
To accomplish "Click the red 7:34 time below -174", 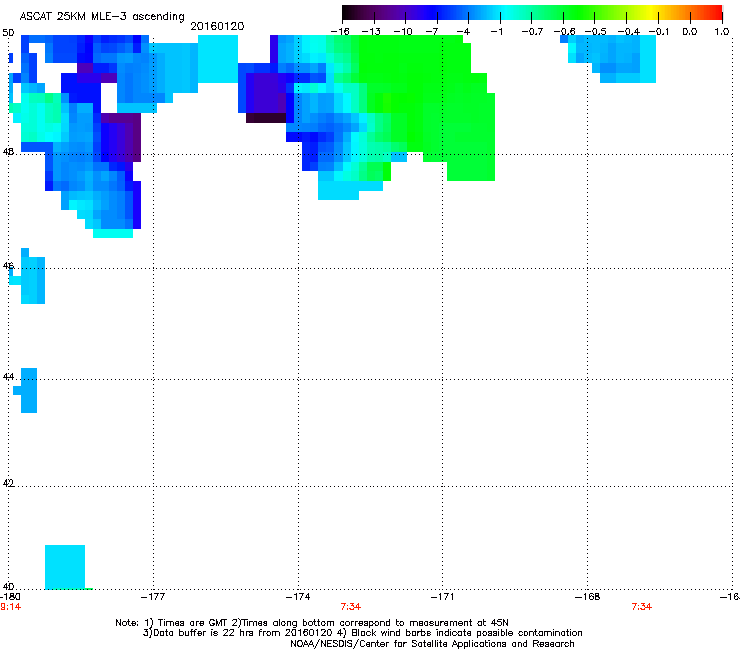I will [x=351, y=607].
